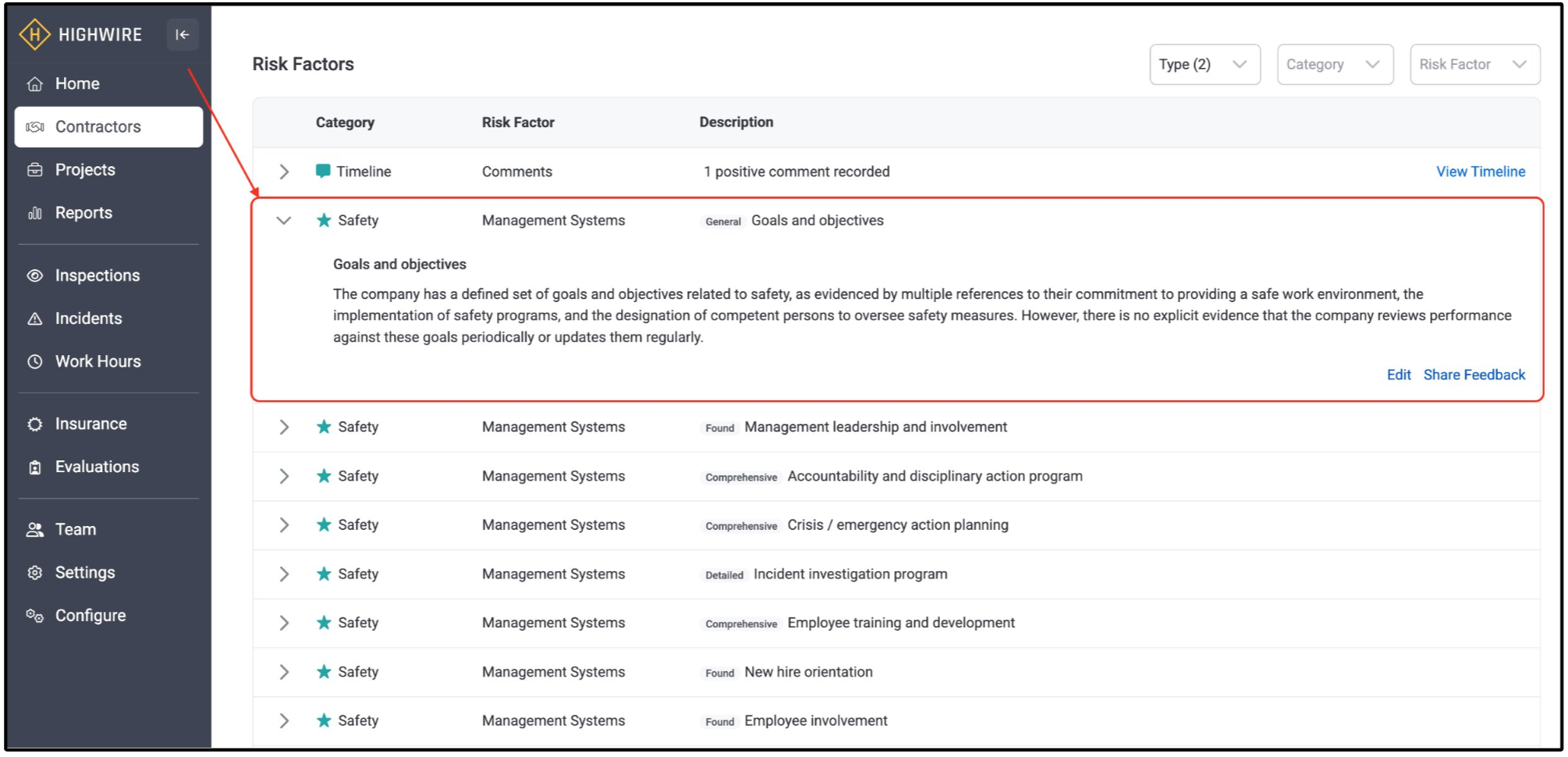Collapse the sidebar with the arrow button

(x=183, y=34)
